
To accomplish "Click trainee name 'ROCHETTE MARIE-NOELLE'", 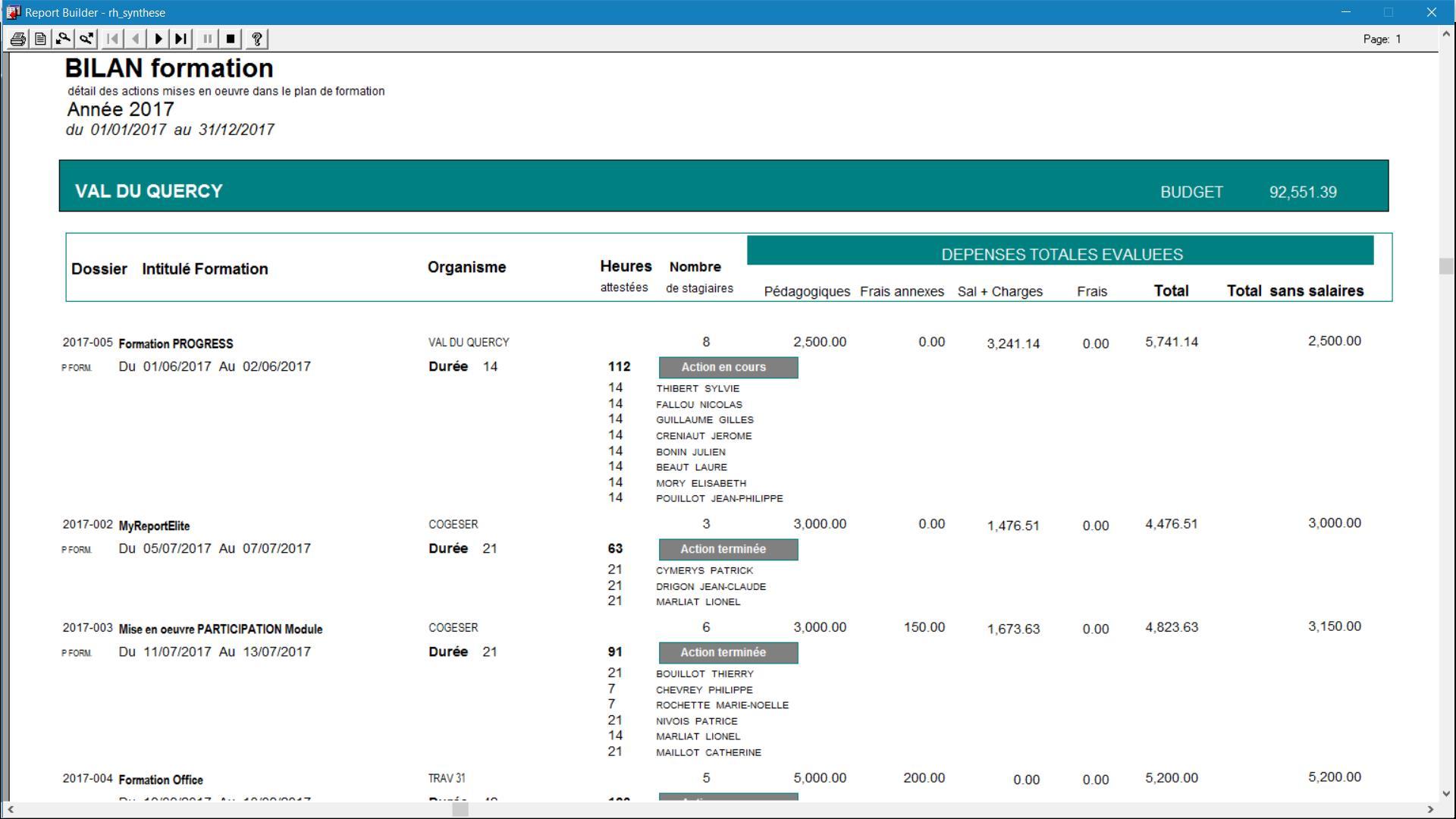I will coord(722,705).
